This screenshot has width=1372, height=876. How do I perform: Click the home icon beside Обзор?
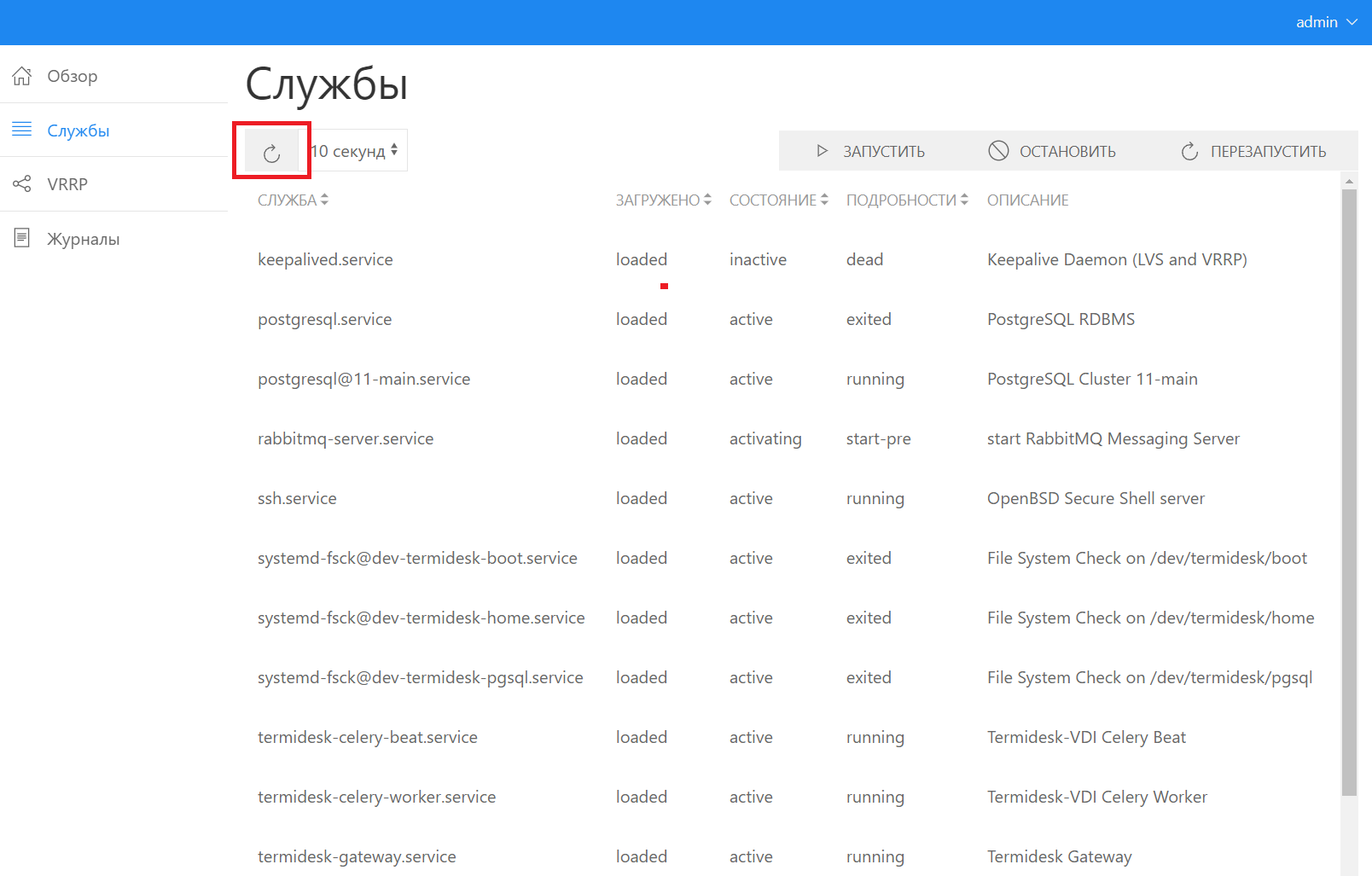click(x=22, y=76)
